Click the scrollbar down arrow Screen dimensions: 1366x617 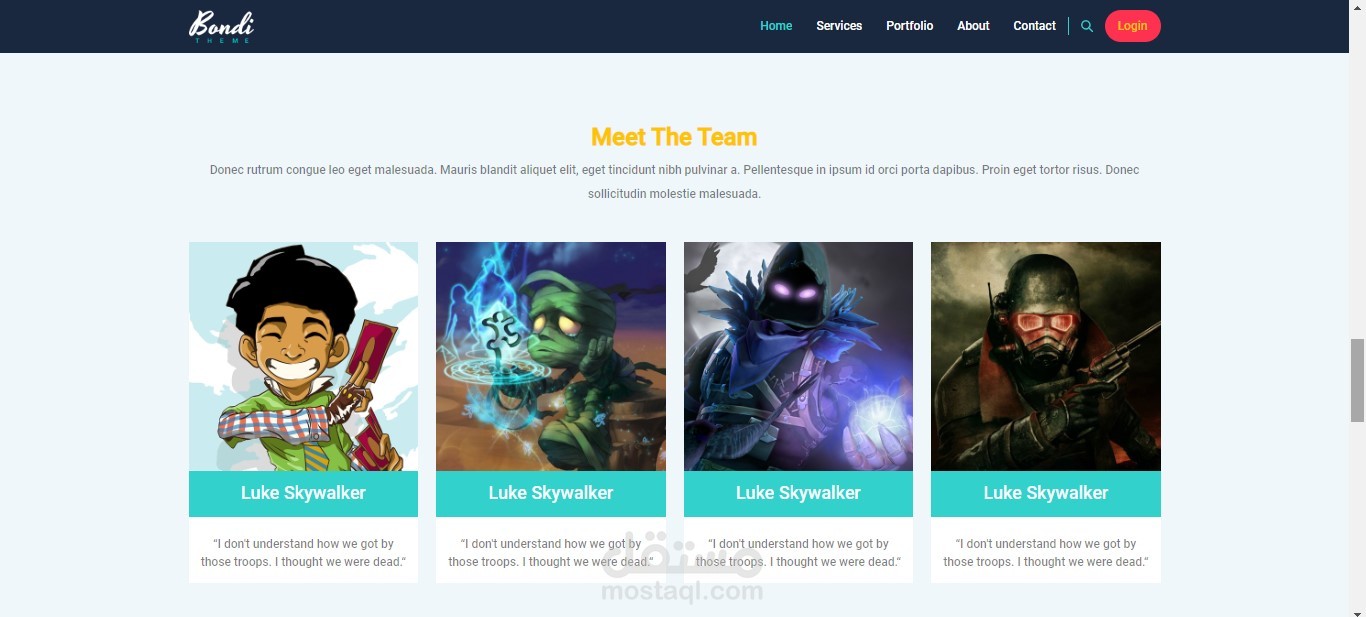(x=1357, y=609)
